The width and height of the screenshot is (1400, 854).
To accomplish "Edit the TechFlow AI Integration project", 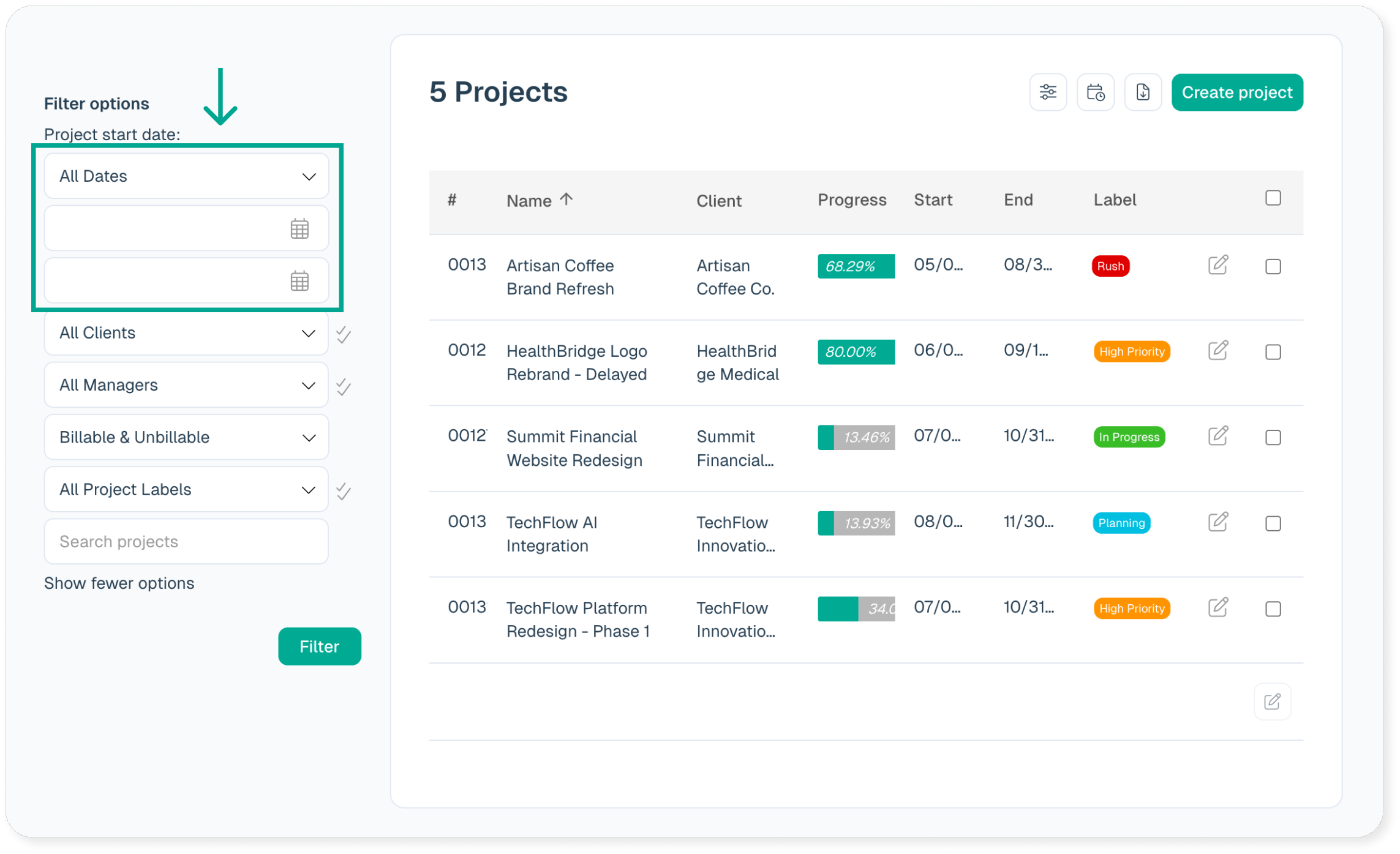I will click(1217, 522).
